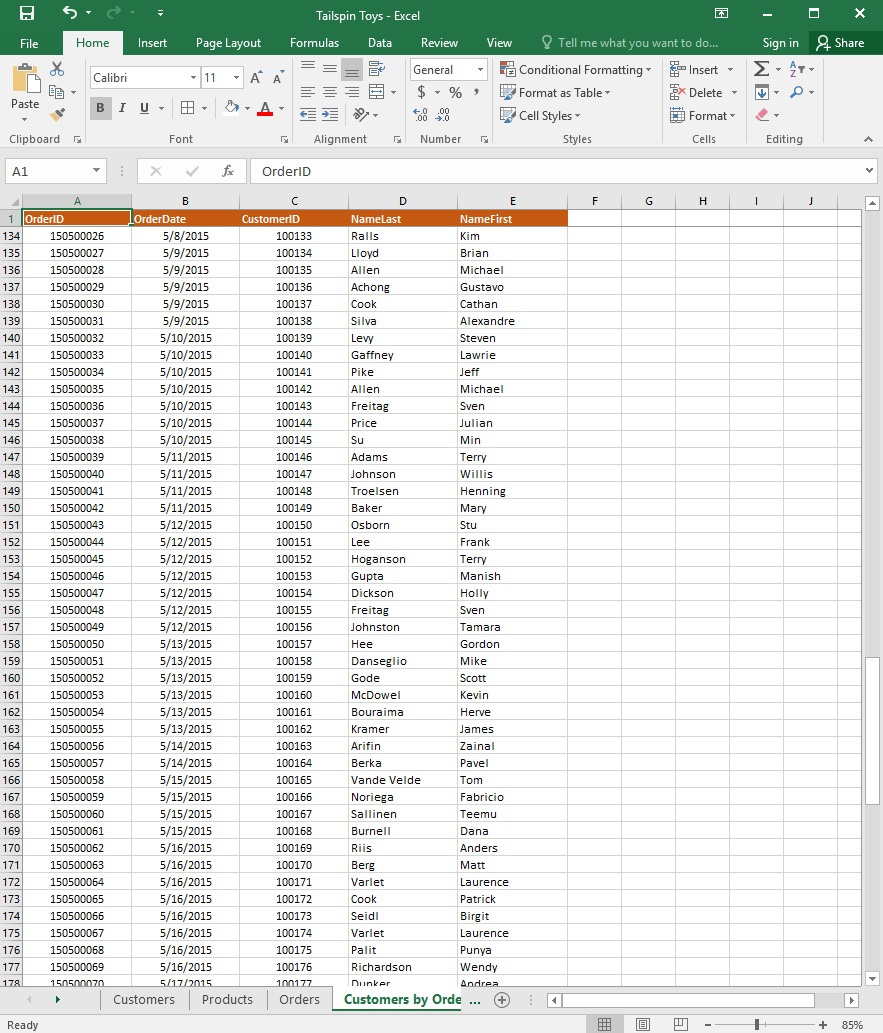Save the workbook with the Save icon
Image resolution: width=883 pixels, height=1033 pixels.
click(x=26, y=13)
